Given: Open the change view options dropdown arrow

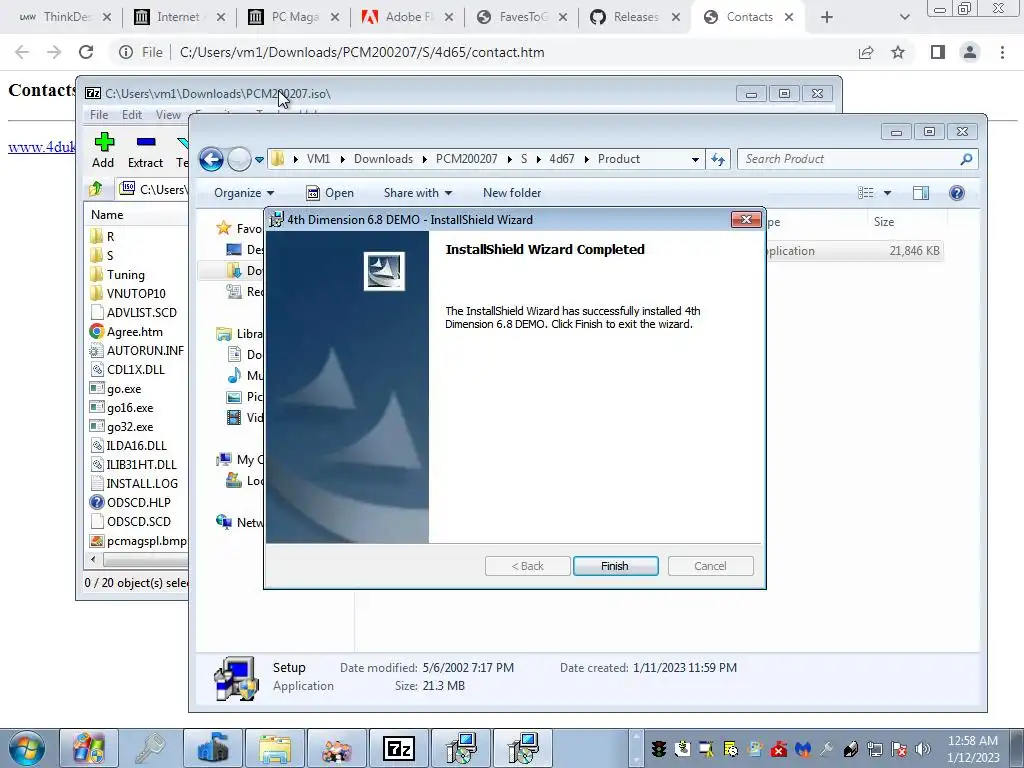Looking at the screenshot, I should pos(887,193).
